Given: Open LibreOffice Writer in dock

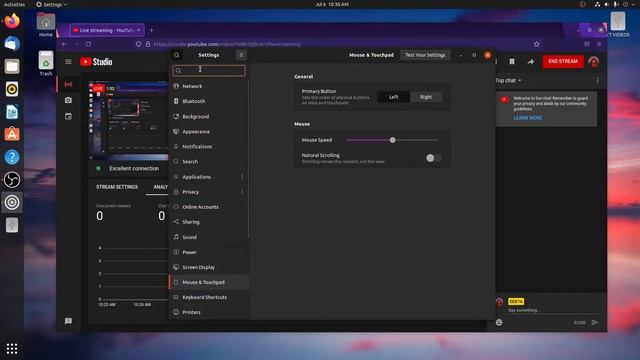Looking at the screenshot, I should 12,111.
